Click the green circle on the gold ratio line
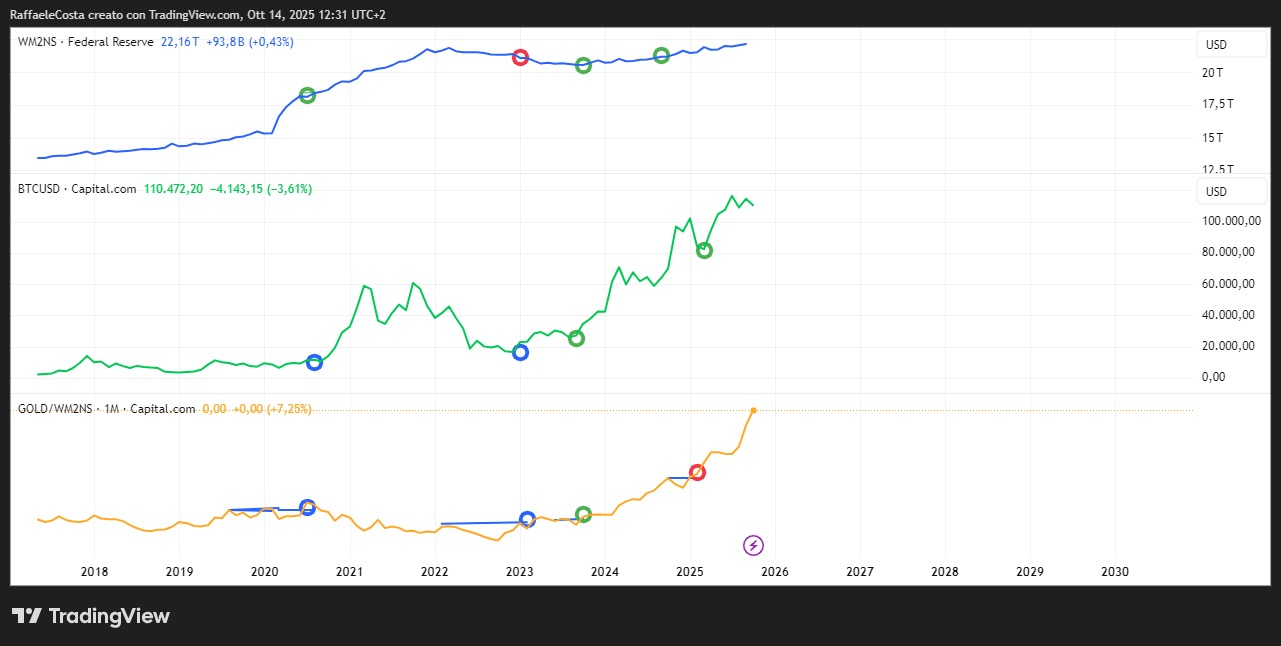Image resolution: width=1281 pixels, height=646 pixels. [584, 514]
